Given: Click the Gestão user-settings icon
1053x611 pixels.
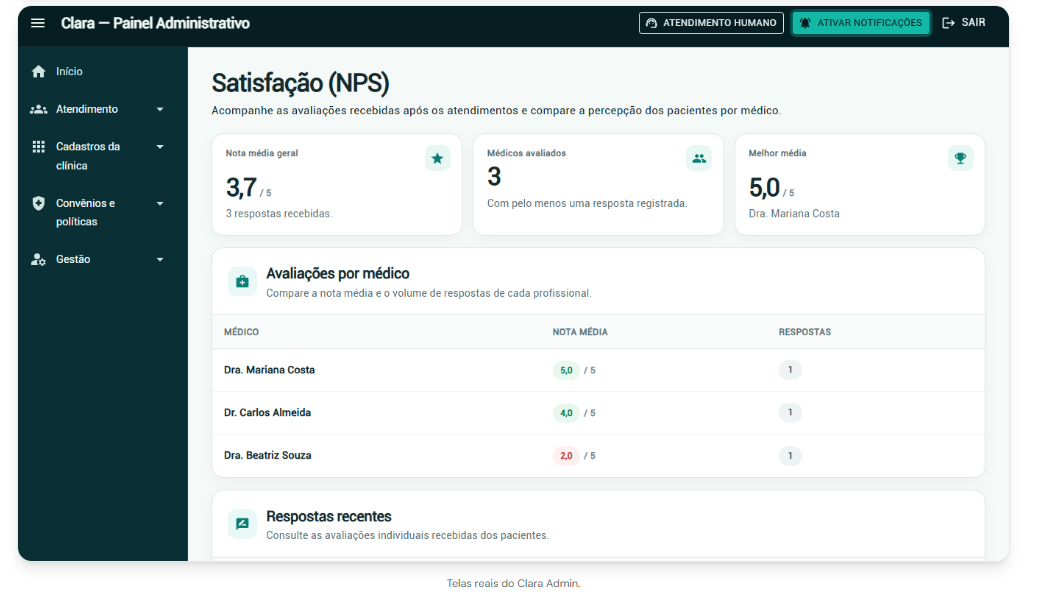Looking at the screenshot, I should tap(38, 259).
